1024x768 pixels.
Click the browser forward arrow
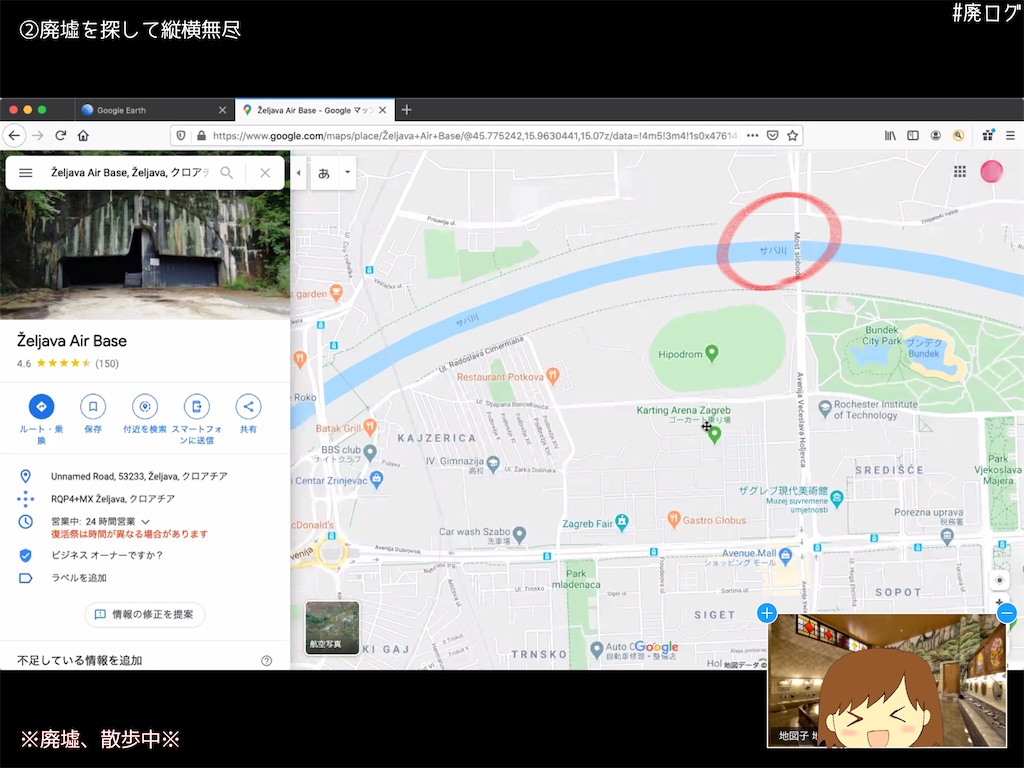[38, 136]
